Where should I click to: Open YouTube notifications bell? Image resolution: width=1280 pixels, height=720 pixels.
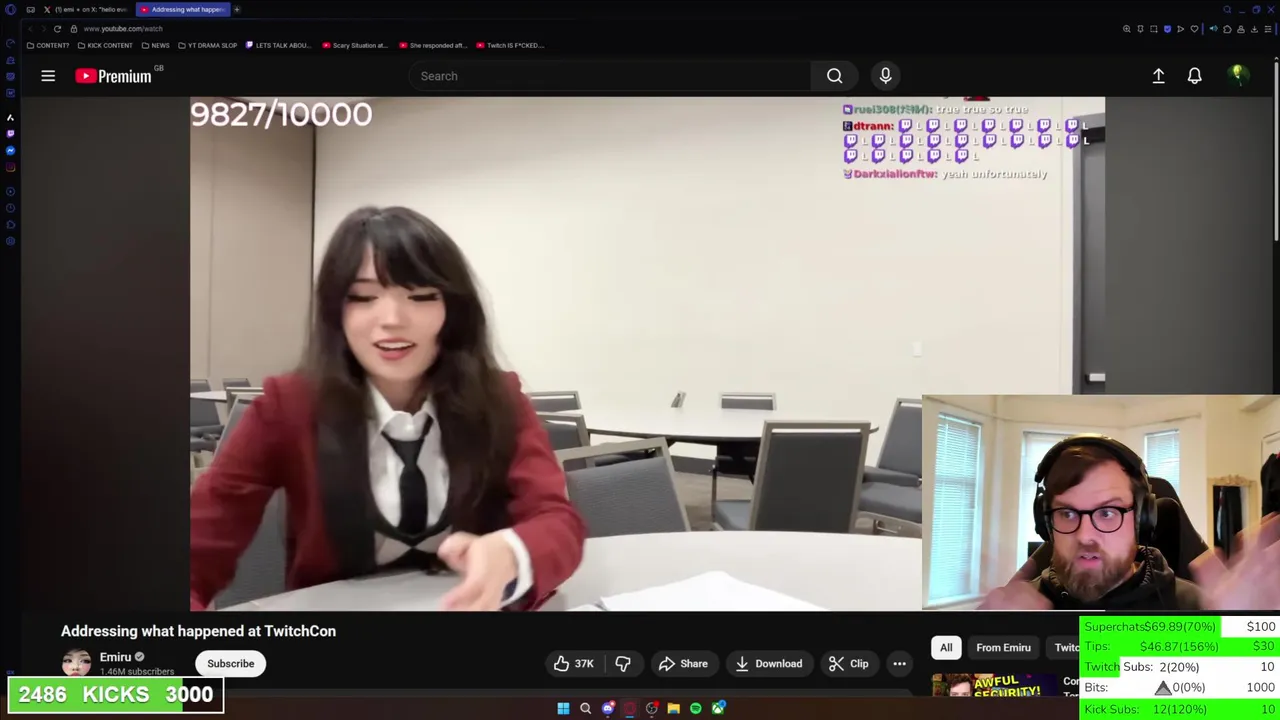pyautogui.click(x=1194, y=76)
